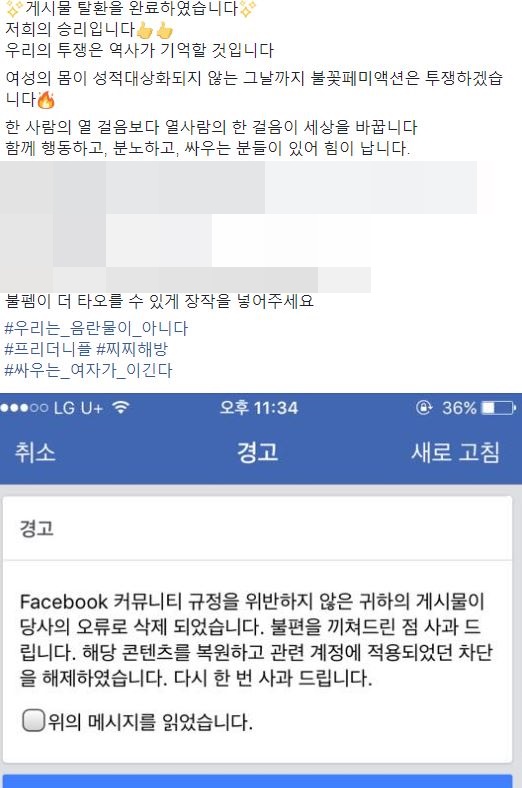Click the fire emoji after 투쟁하겠습니다
The image size is (522, 788).
(46, 100)
